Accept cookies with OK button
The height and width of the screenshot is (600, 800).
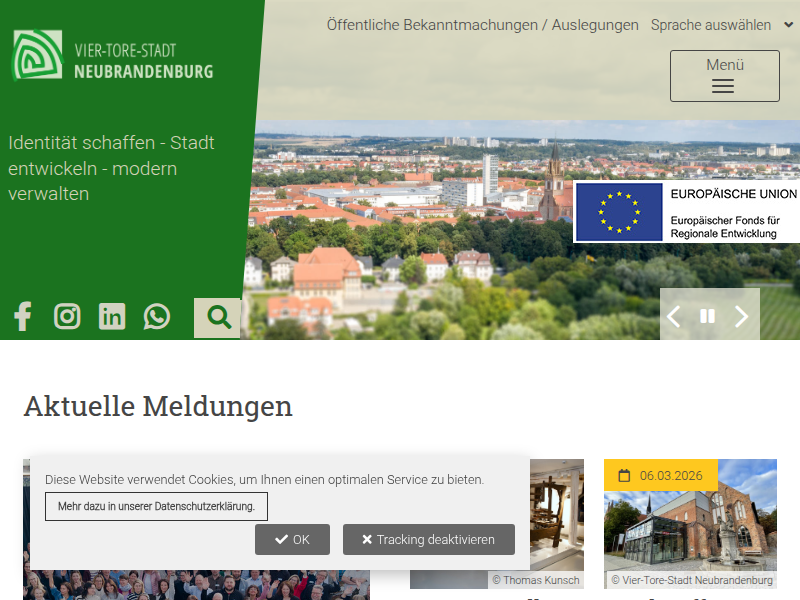[x=292, y=540]
